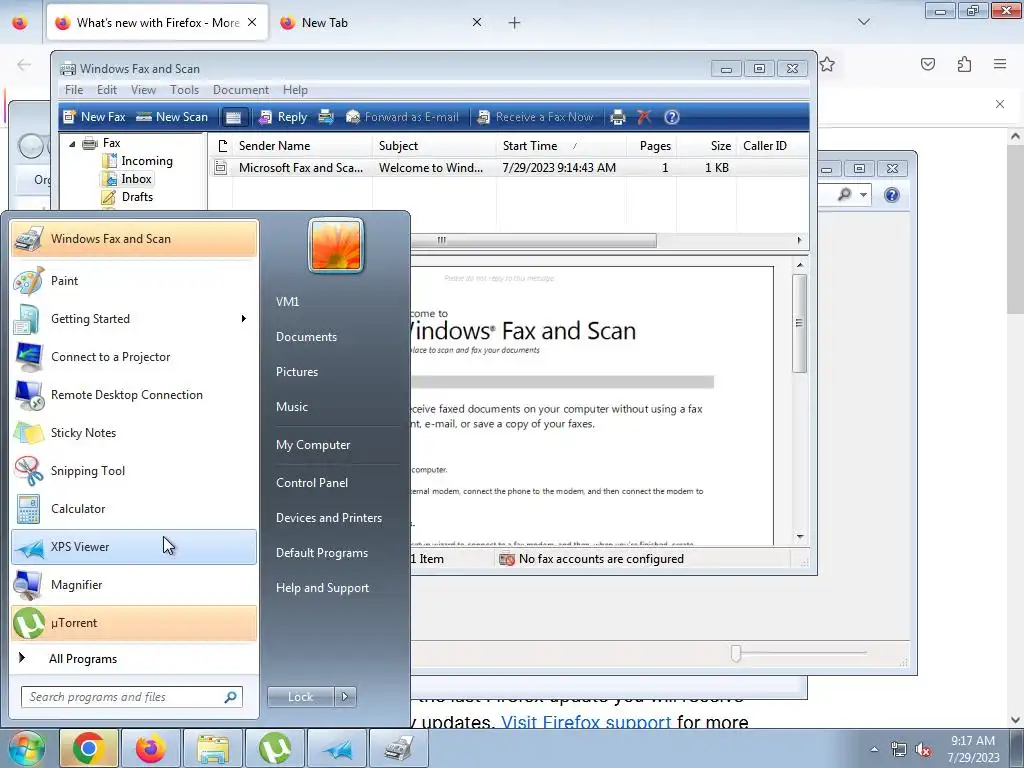
Task: Open Getting Started from the Start menu
Action: pyautogui.click(x=134, y=319)
